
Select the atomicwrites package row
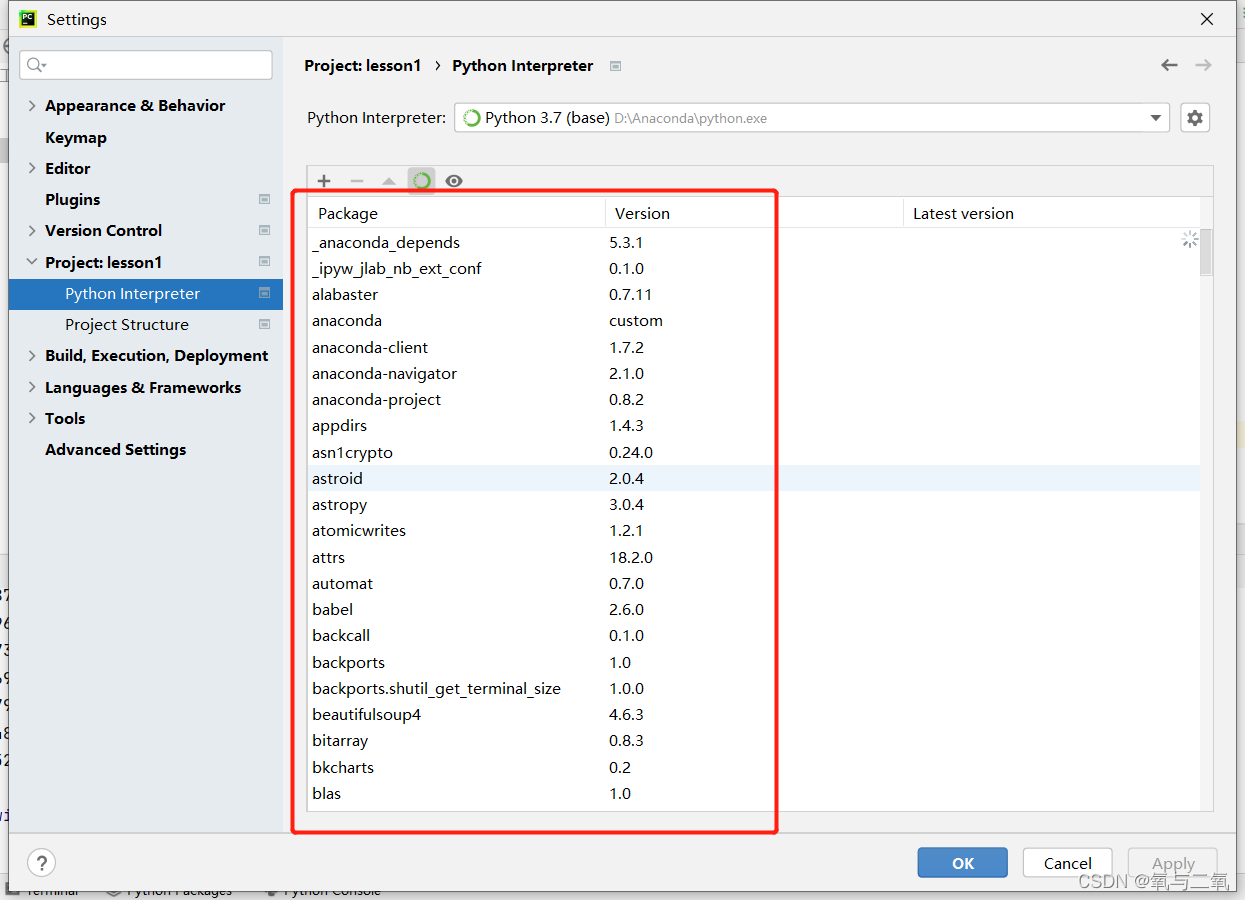(754, 531)
